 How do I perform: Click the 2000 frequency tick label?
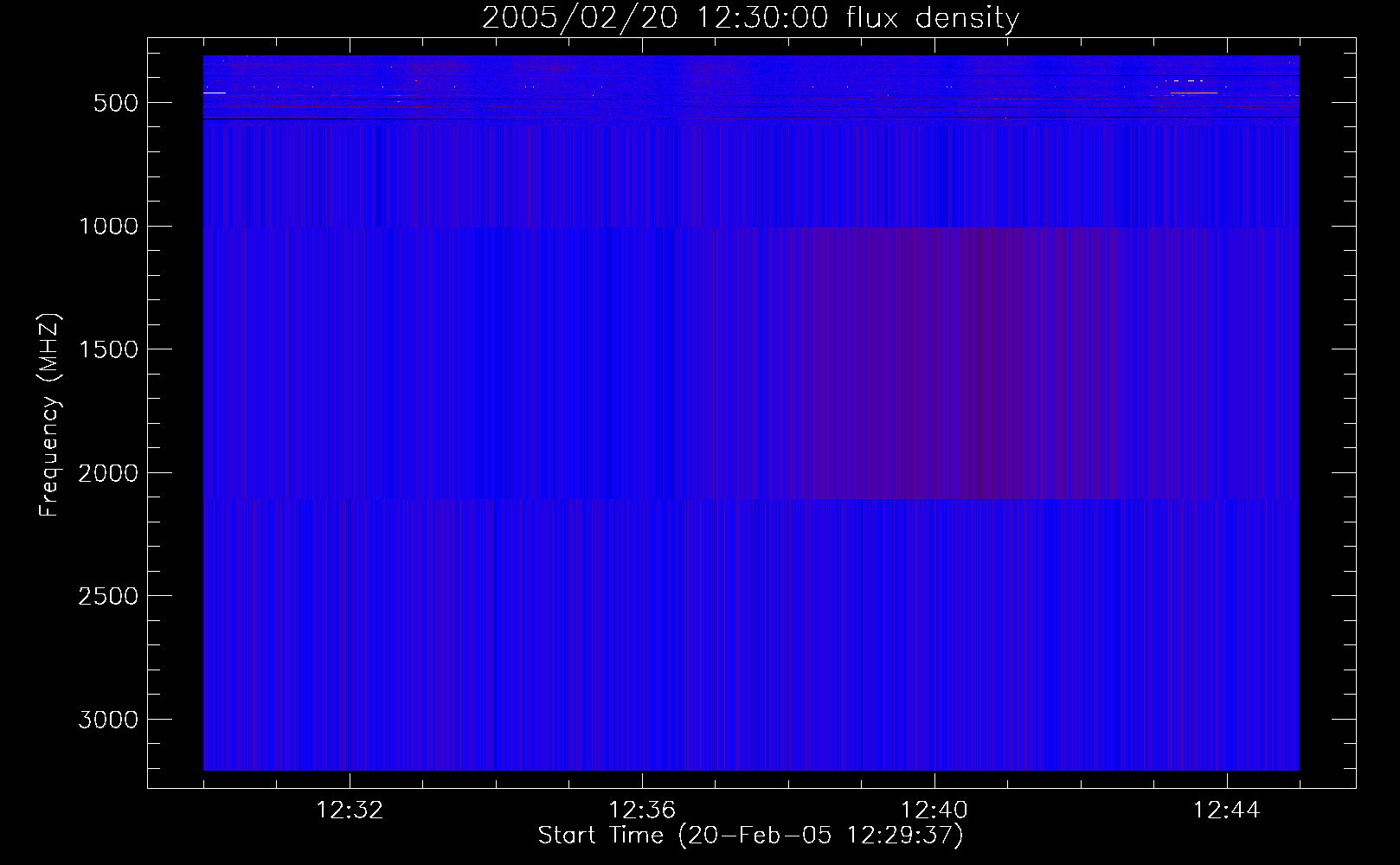108,473
